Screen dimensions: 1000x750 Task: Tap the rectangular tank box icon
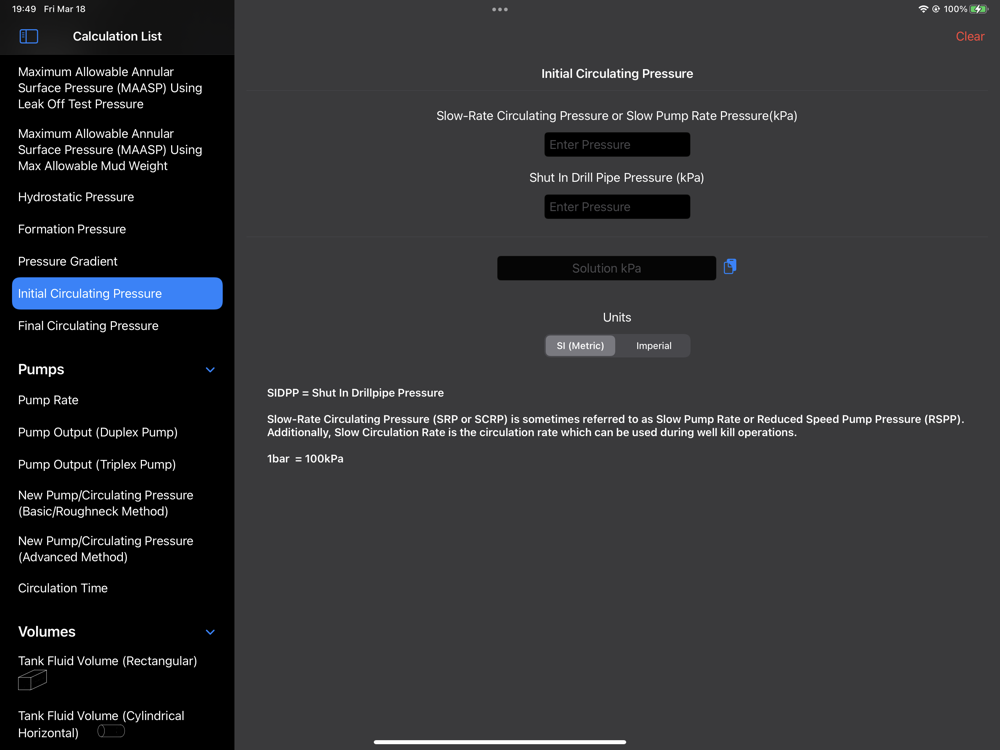coord(32,680)
